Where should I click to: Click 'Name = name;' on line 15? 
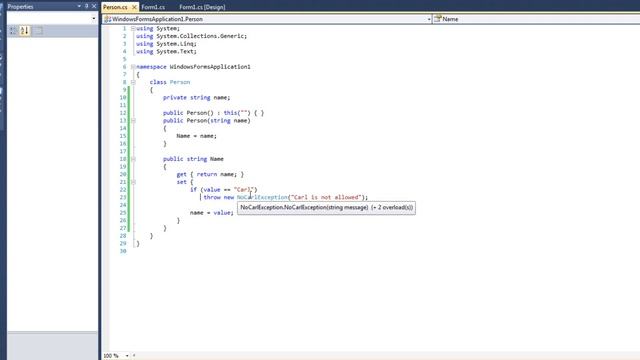pyautogui.click(x=196, y=136)
